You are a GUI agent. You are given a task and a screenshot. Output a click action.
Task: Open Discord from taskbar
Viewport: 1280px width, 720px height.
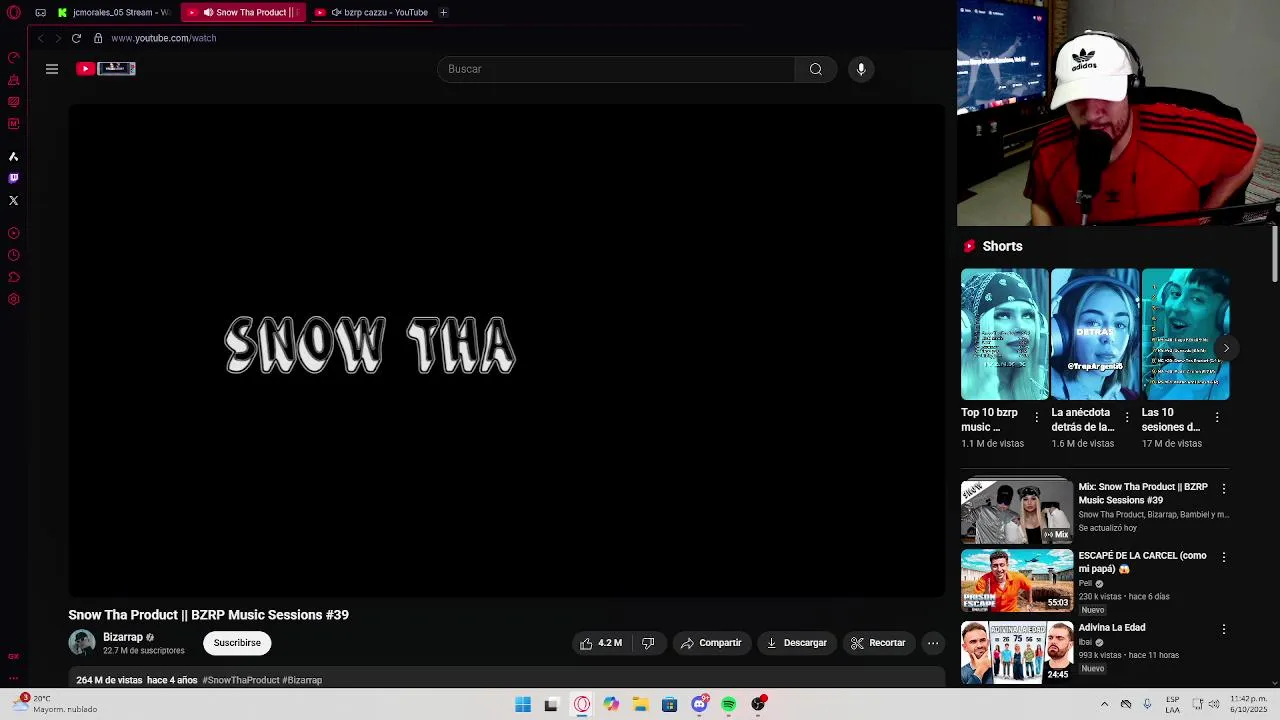pyautogui.click(x=699, y=704)
